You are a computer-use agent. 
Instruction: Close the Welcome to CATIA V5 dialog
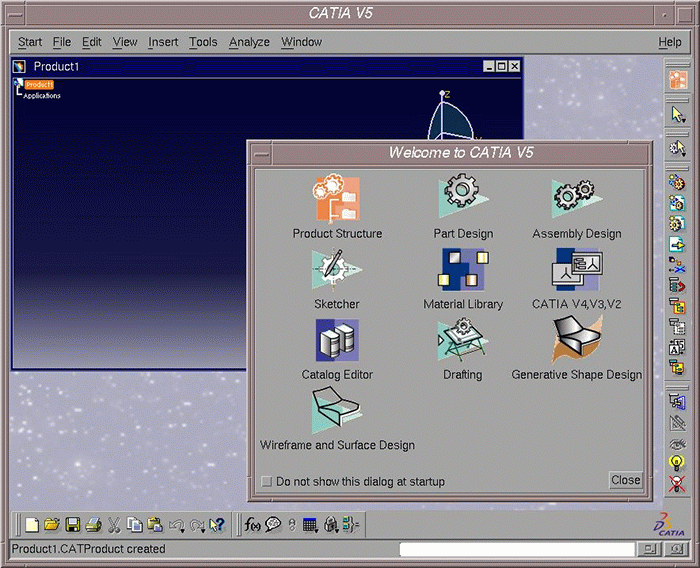tap(625, 480)
